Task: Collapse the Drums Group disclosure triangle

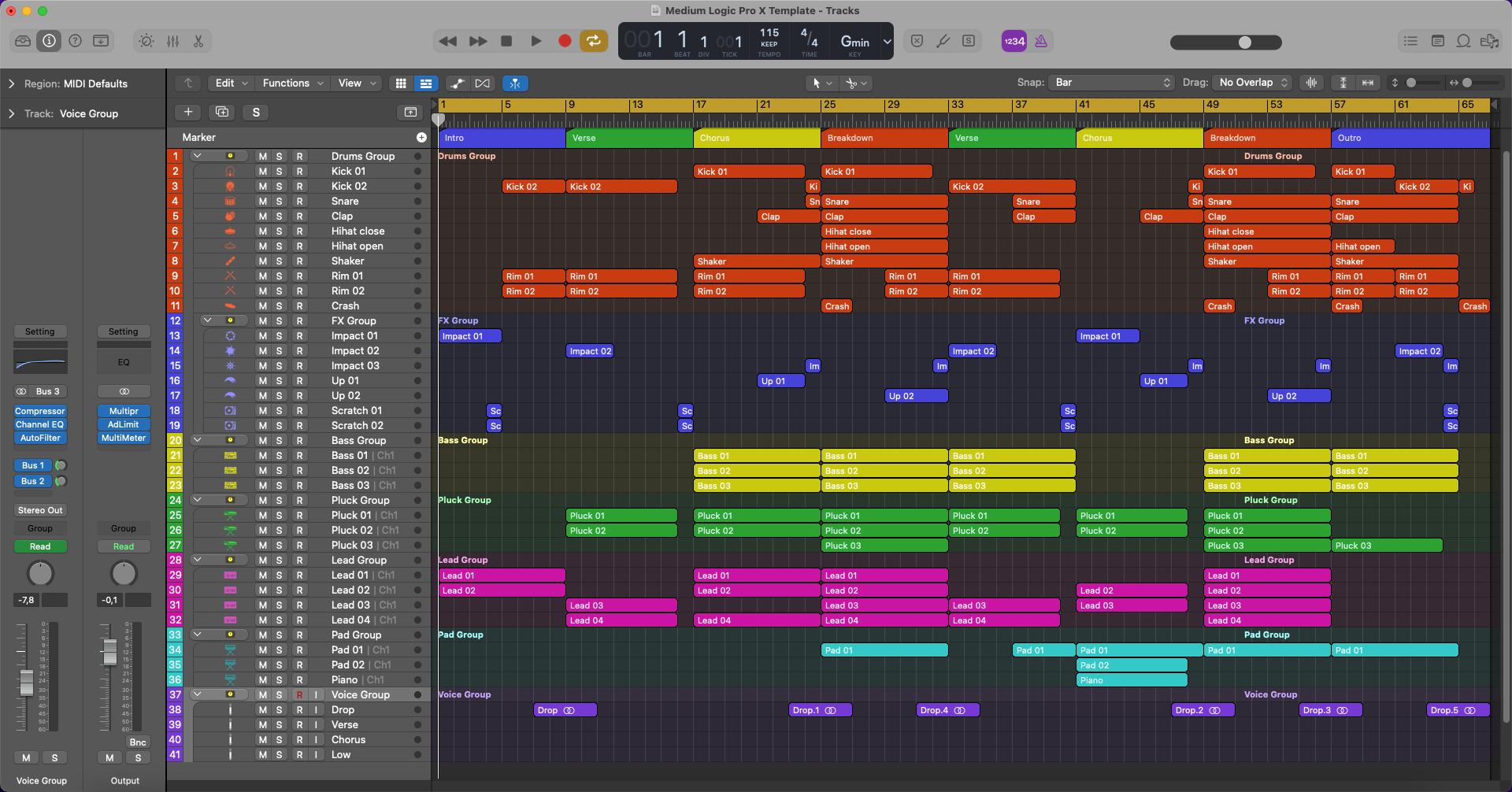Action: 198,156
